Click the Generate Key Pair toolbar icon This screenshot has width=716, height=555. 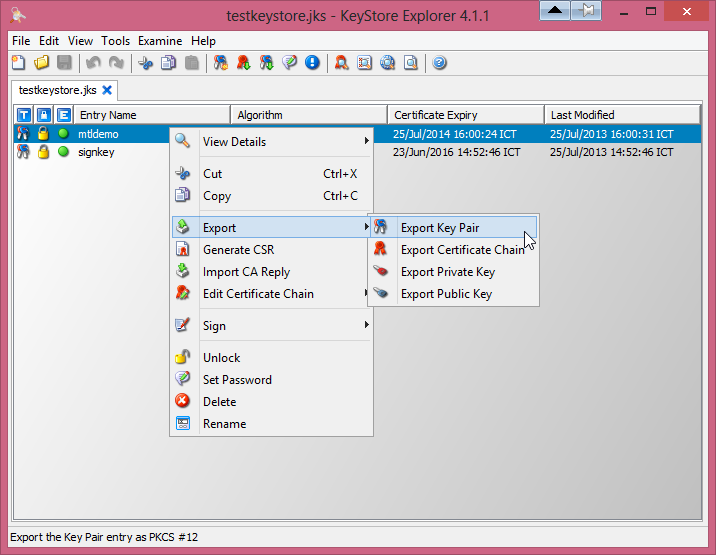coord(221,63)
